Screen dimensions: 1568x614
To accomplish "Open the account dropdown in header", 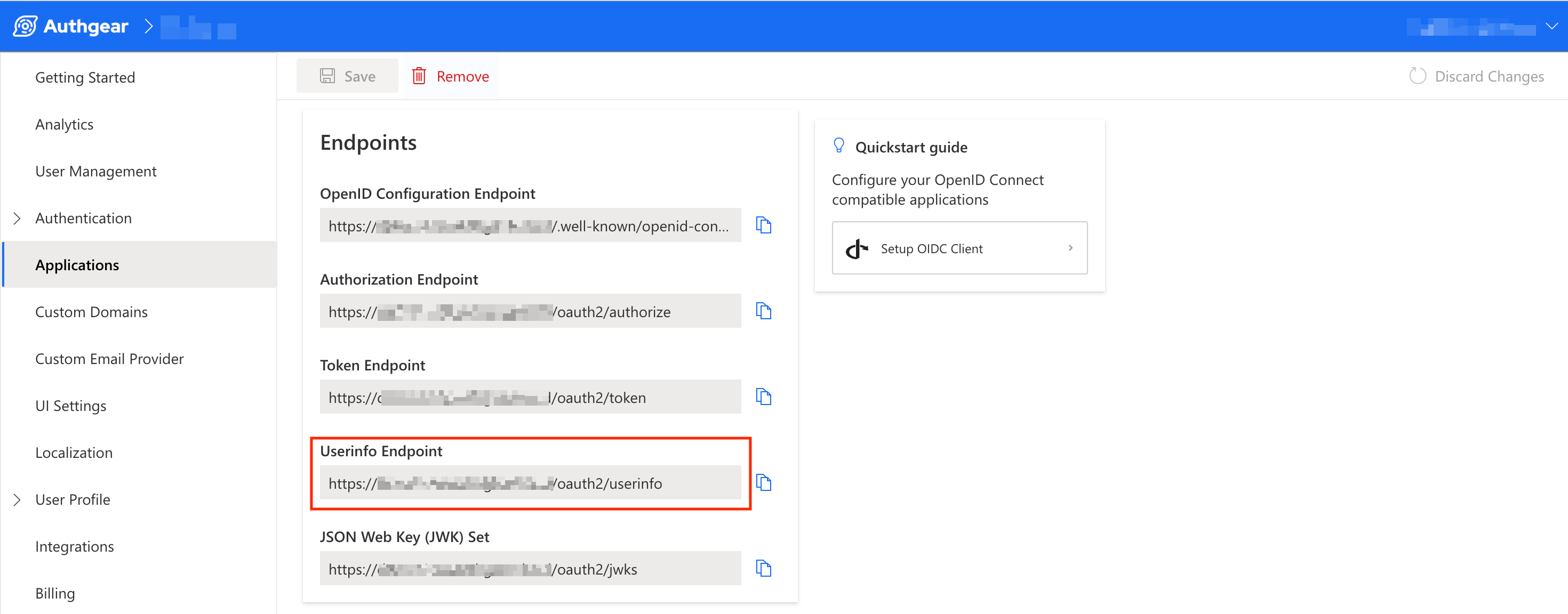I will [x=1551, y=26].
